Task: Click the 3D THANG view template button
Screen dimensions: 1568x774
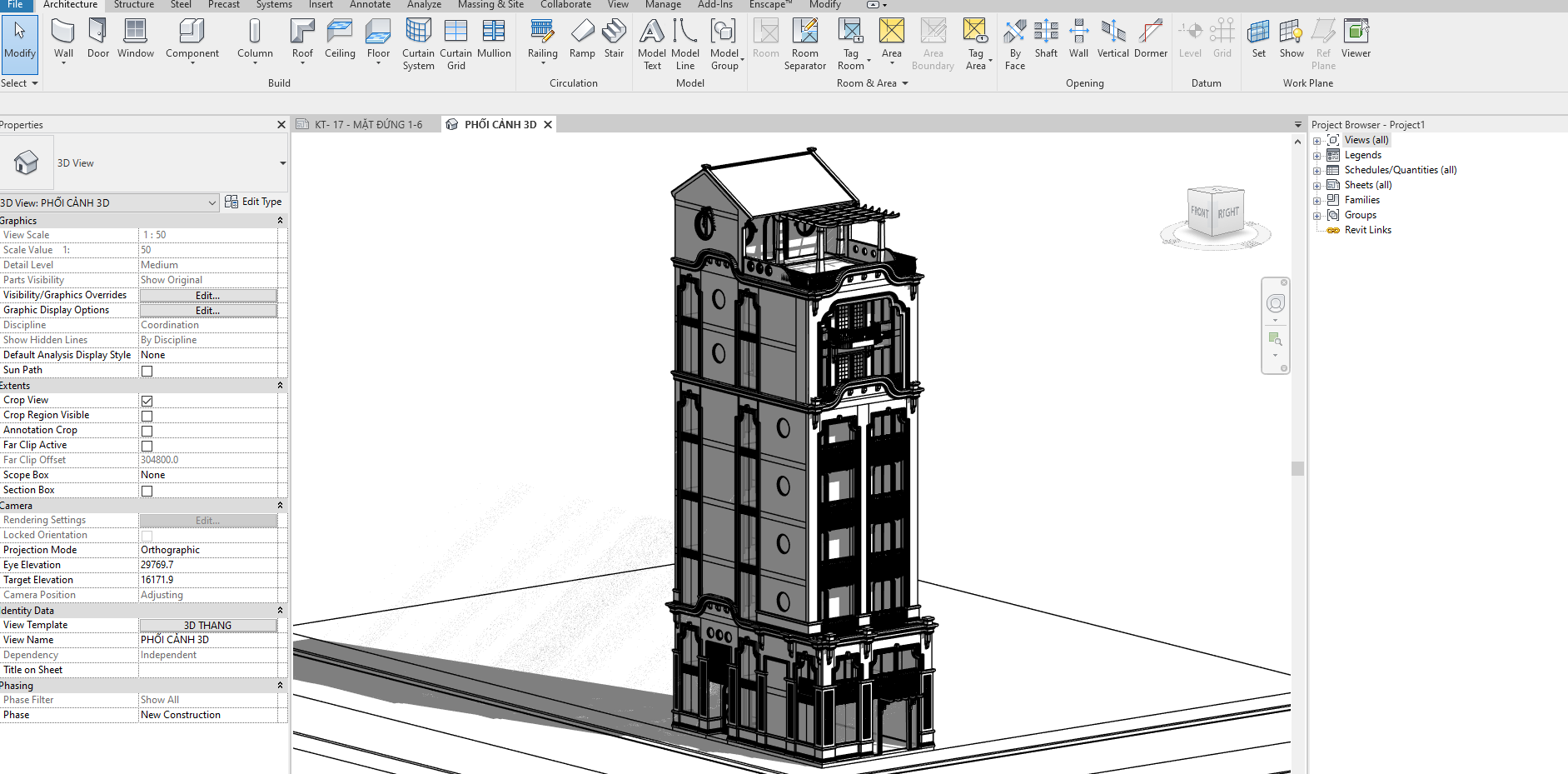Action: pyautogui.click(x=208, y=626)
